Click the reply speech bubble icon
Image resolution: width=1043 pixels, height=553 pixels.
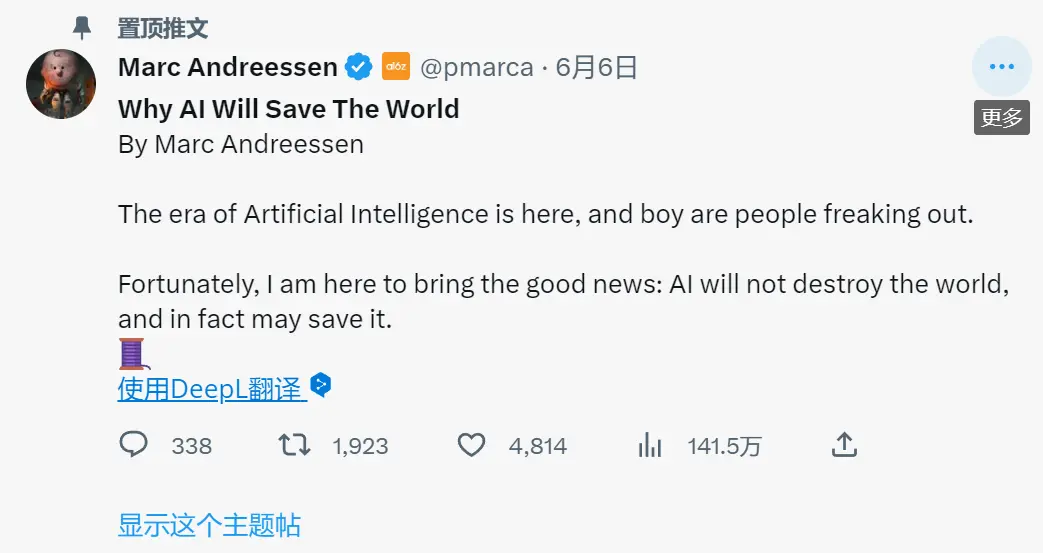pyautogui.click(x=134, y=445)
